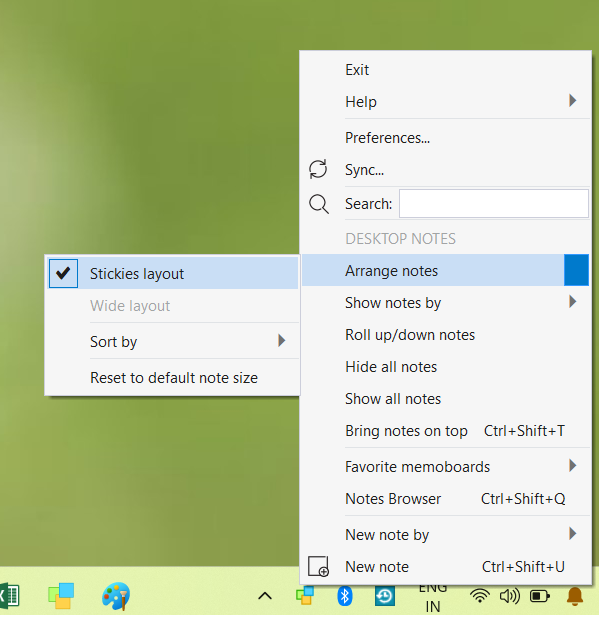
Task: Click the volume speaker tray icon
Action: pyautogui.click(x=510, y=596)
